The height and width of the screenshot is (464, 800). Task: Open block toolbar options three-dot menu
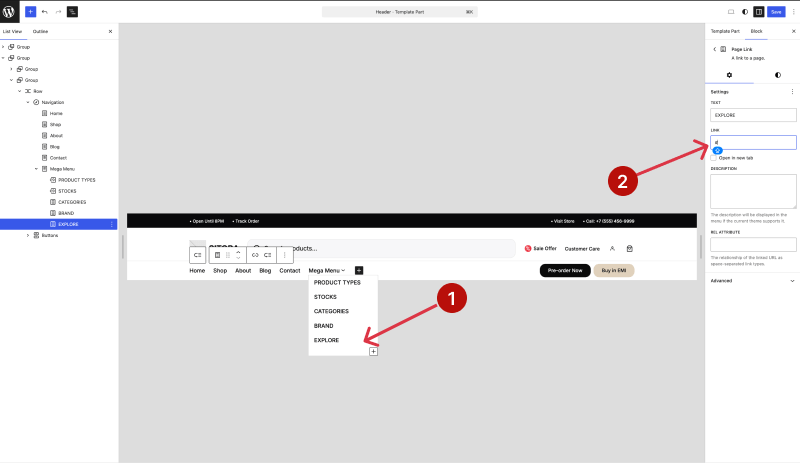click(285, 255)
